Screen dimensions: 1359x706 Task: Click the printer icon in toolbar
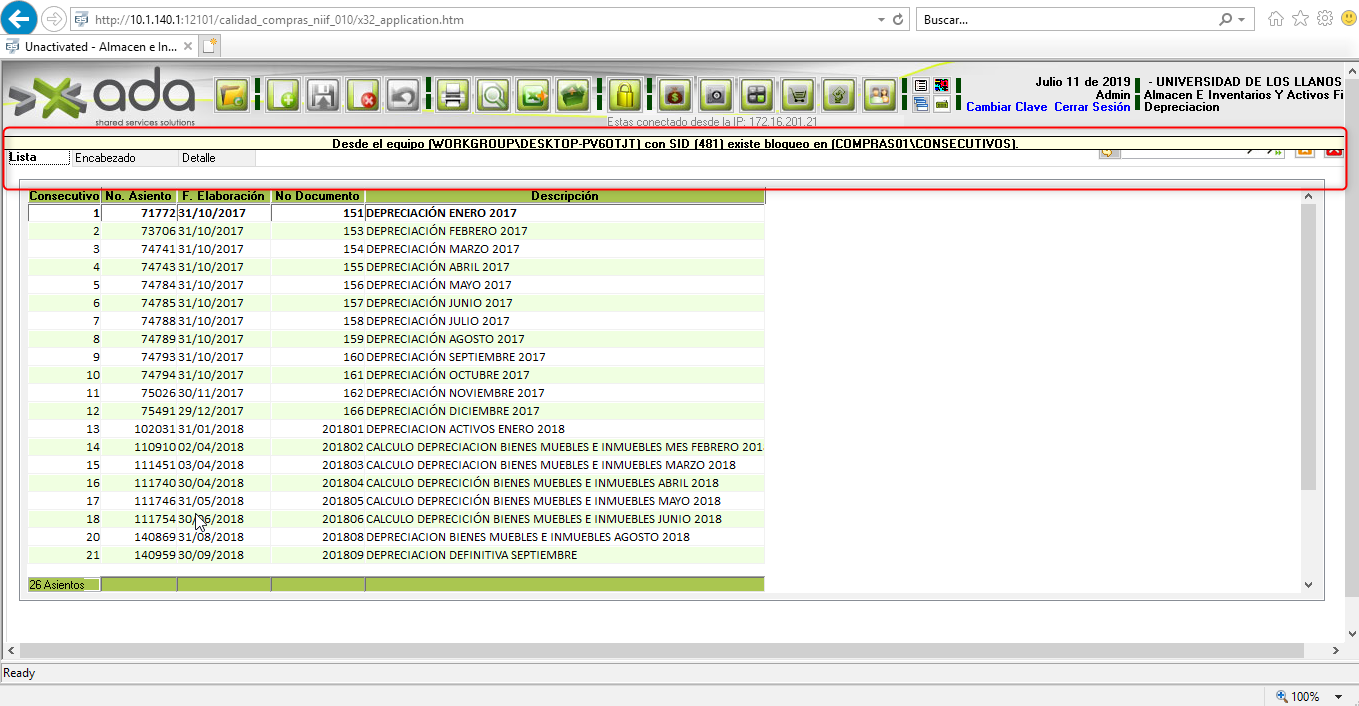click(453, 96)
